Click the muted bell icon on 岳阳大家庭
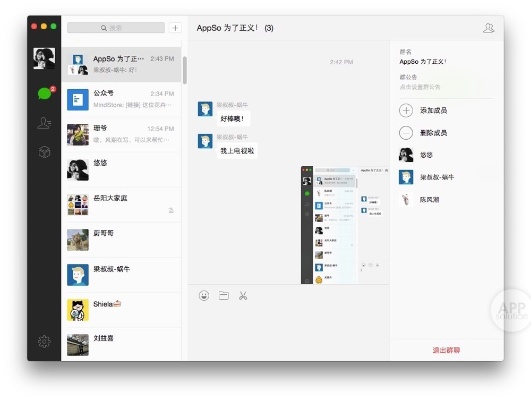 click(171, 211)
